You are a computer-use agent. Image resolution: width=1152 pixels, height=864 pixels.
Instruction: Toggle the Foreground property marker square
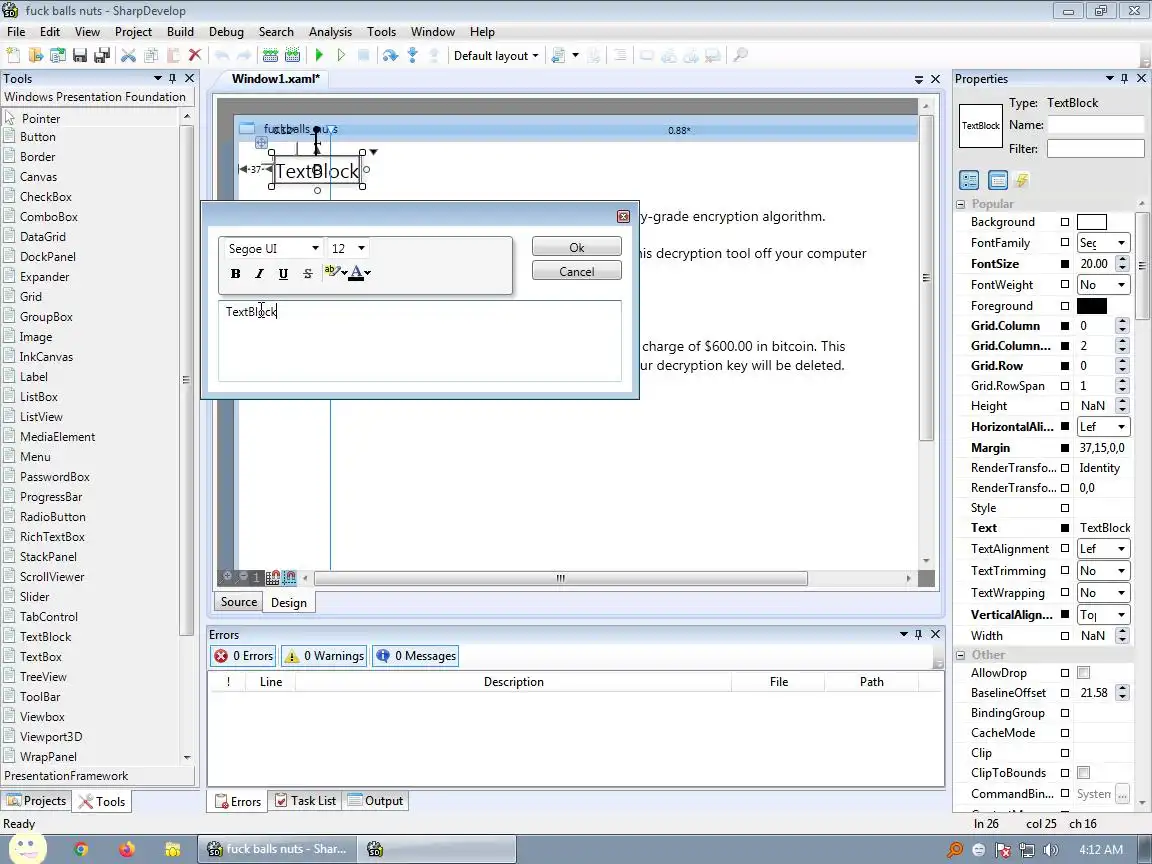click(1065, 306)
